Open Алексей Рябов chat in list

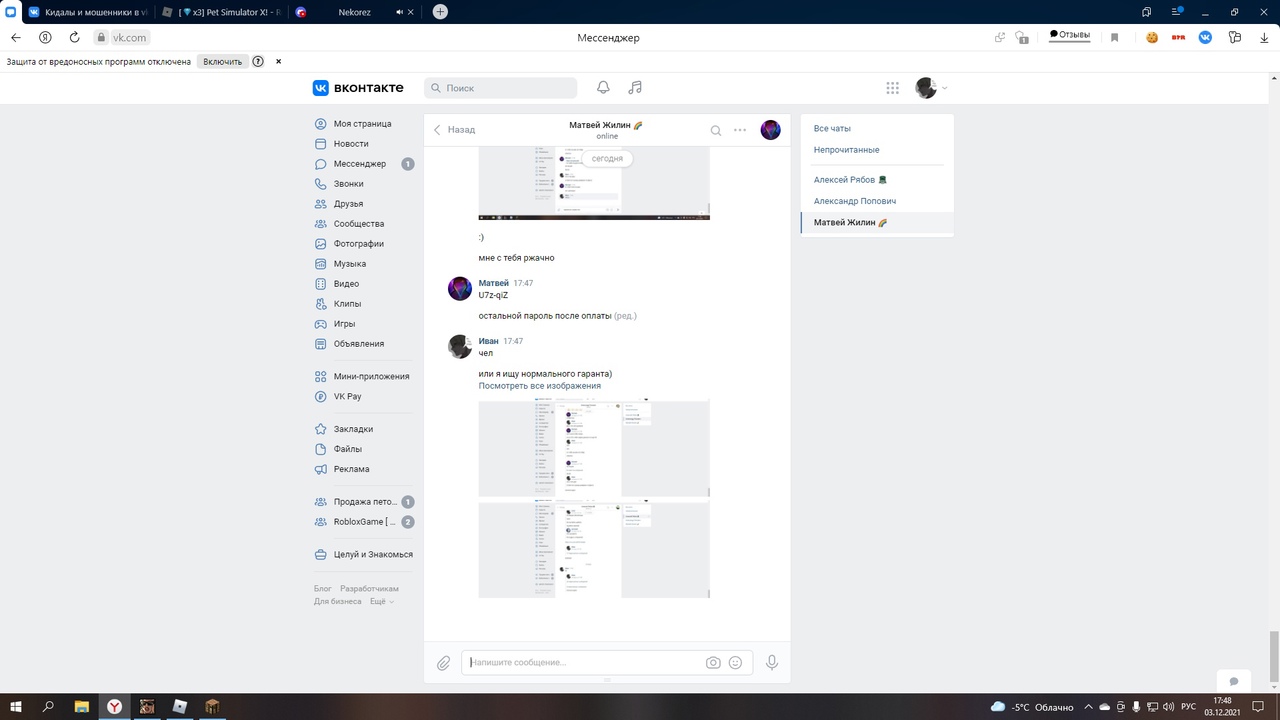pos(849,180)
